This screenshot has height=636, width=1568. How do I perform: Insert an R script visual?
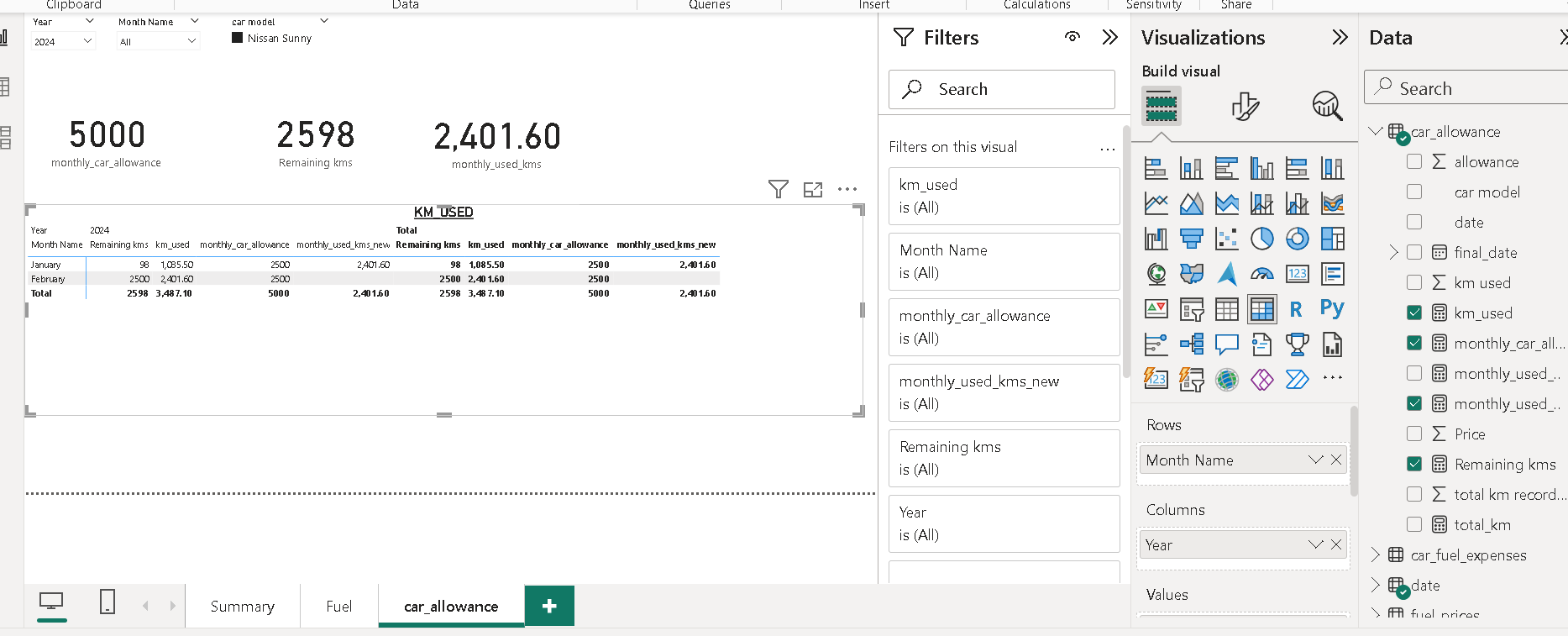point(1297,309)
